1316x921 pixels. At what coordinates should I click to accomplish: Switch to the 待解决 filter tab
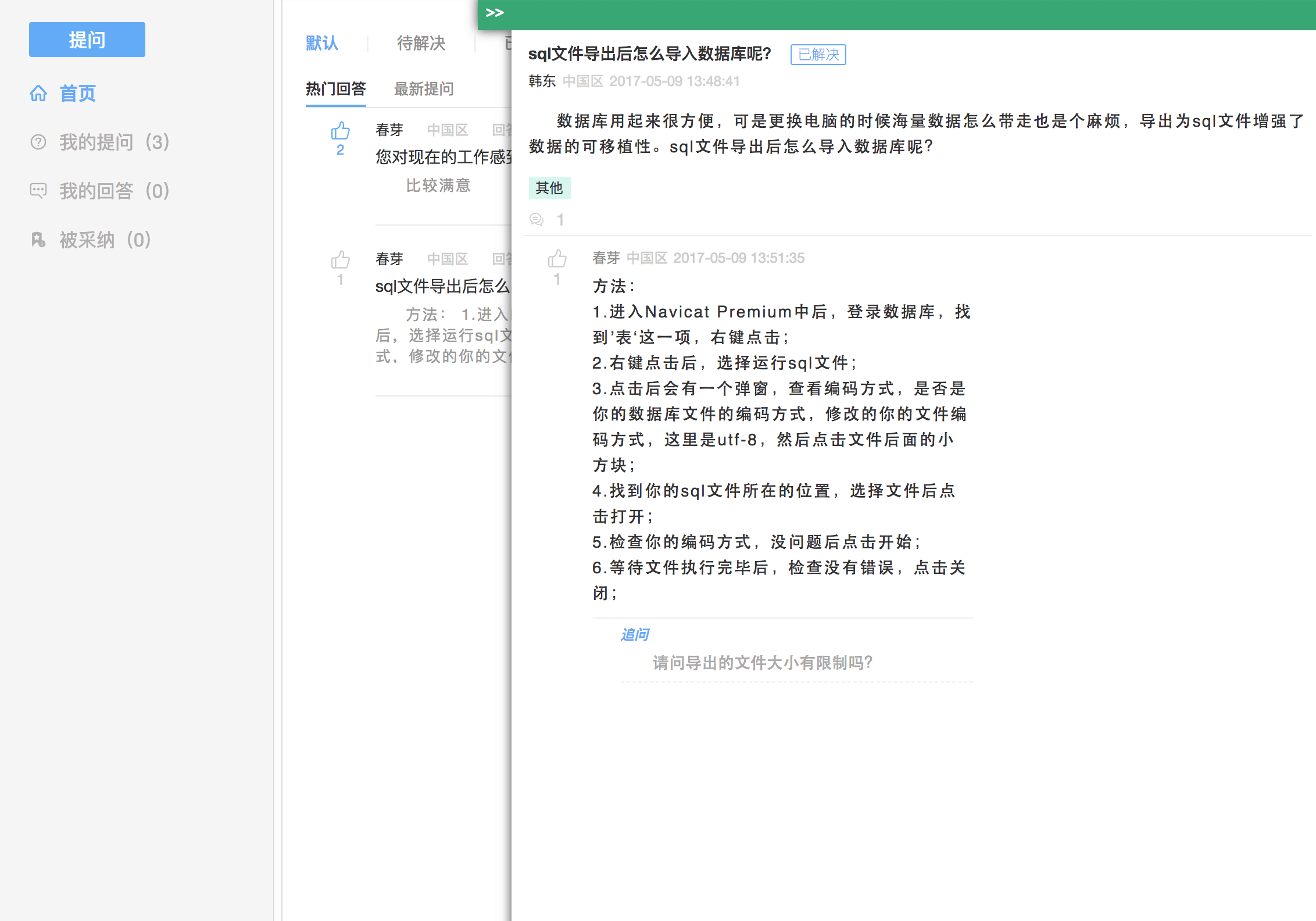point(421,43)
